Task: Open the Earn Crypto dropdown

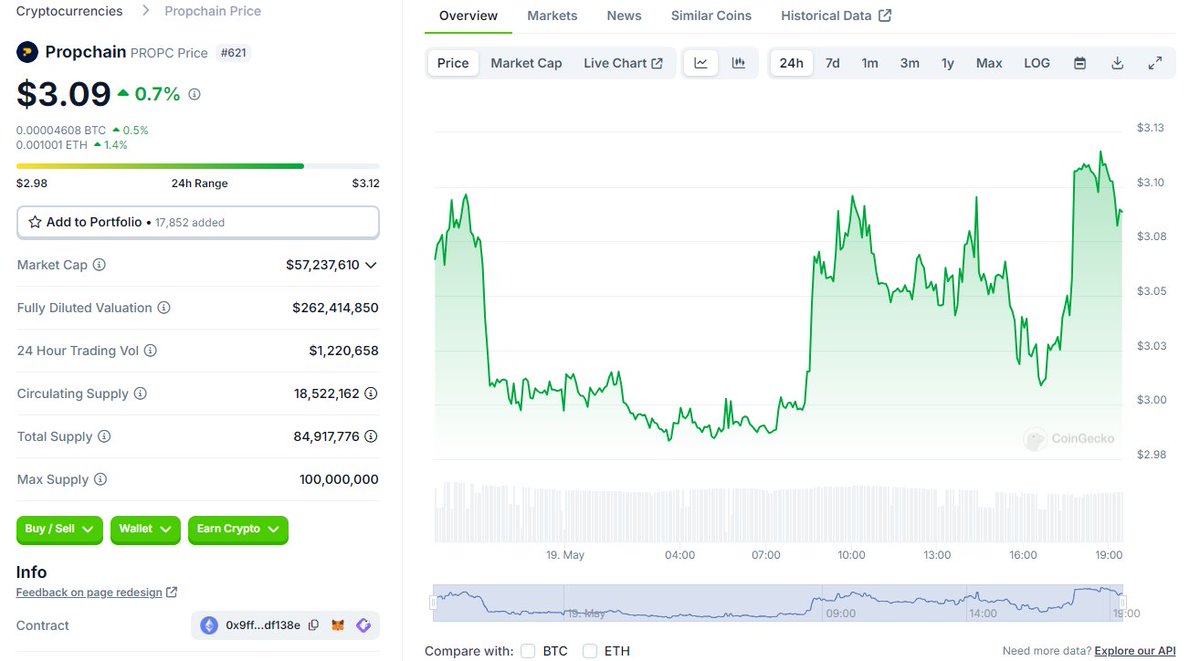Action: tap(238, 529)
